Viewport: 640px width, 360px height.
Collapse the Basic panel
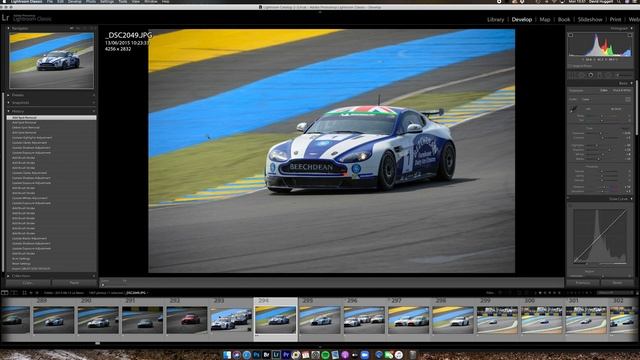[x=631, y=83]
